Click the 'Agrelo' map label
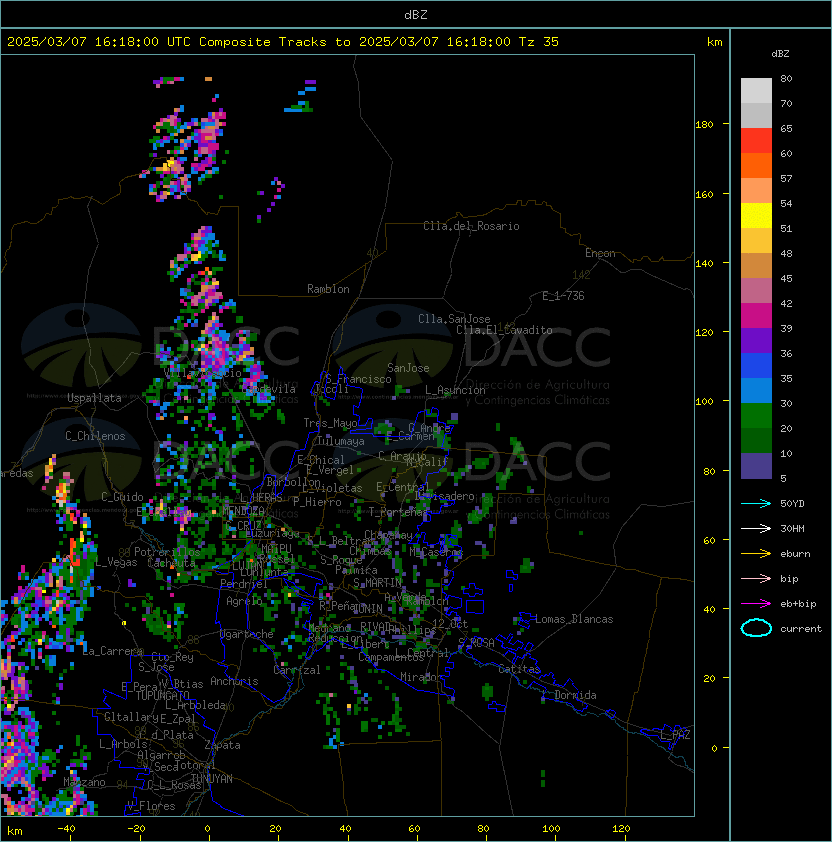This screenshot has width=832, height=842. (x=244, y=601)
